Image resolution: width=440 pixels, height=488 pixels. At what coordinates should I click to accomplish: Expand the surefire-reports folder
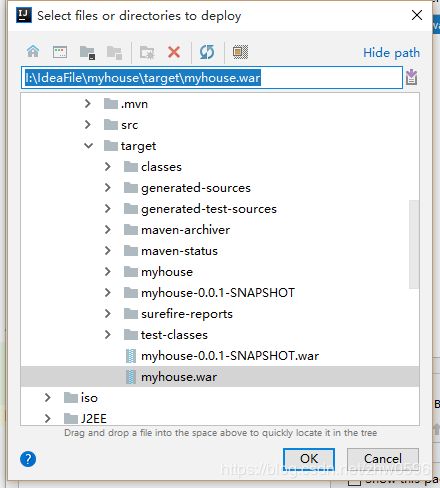coord(108,314)
